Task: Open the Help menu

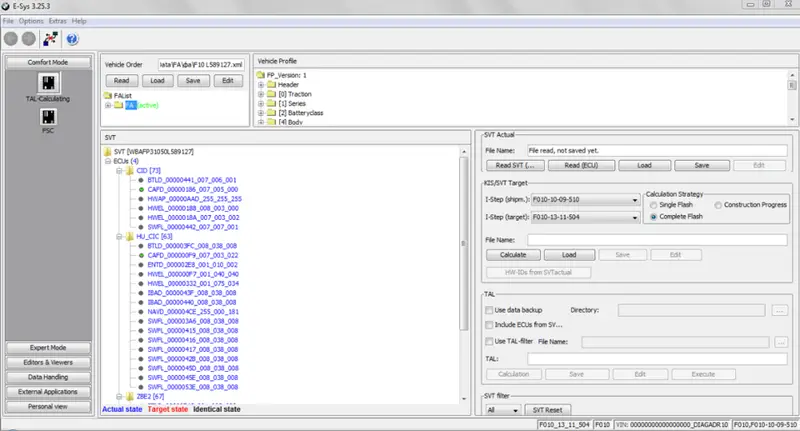Action: click(79, 21)
